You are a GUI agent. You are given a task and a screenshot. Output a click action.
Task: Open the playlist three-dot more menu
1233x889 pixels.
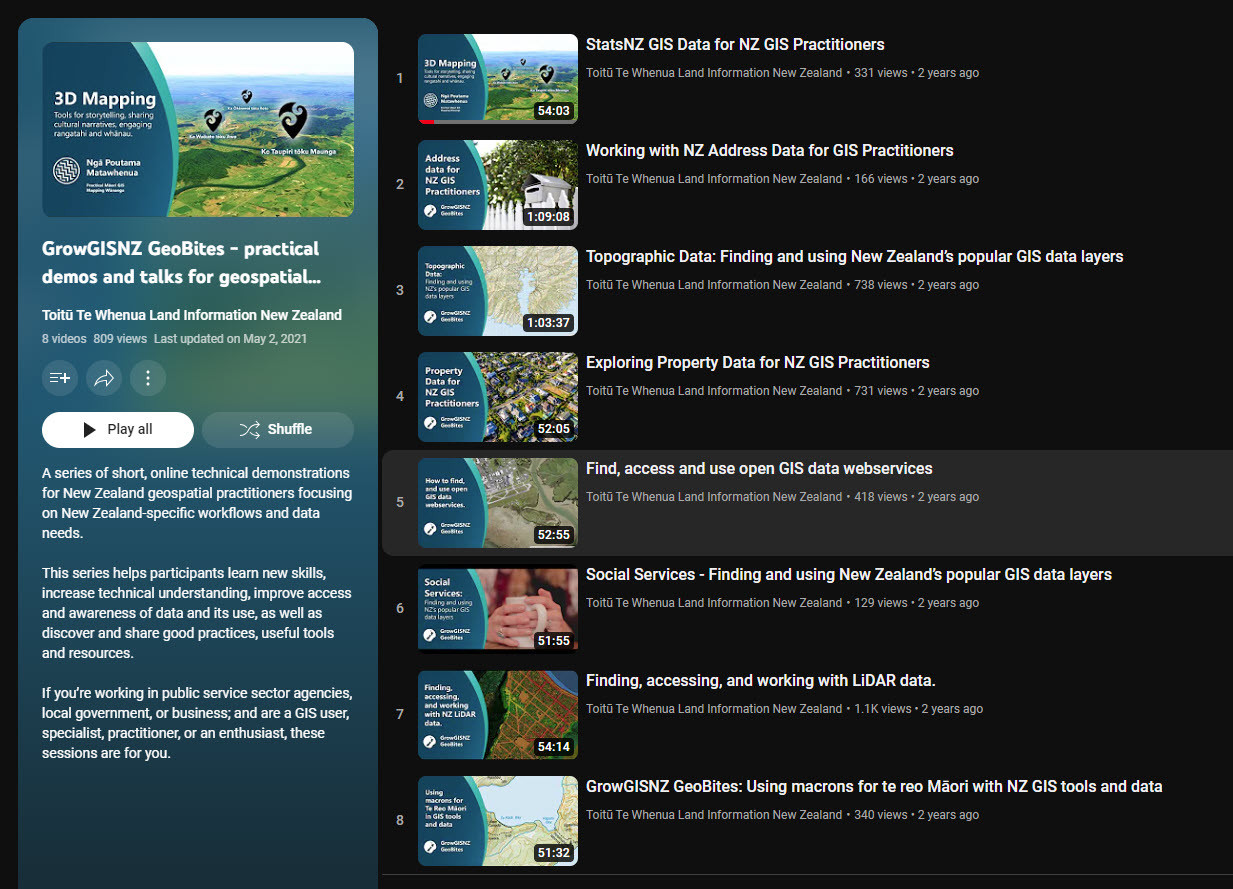coord(148,378)
